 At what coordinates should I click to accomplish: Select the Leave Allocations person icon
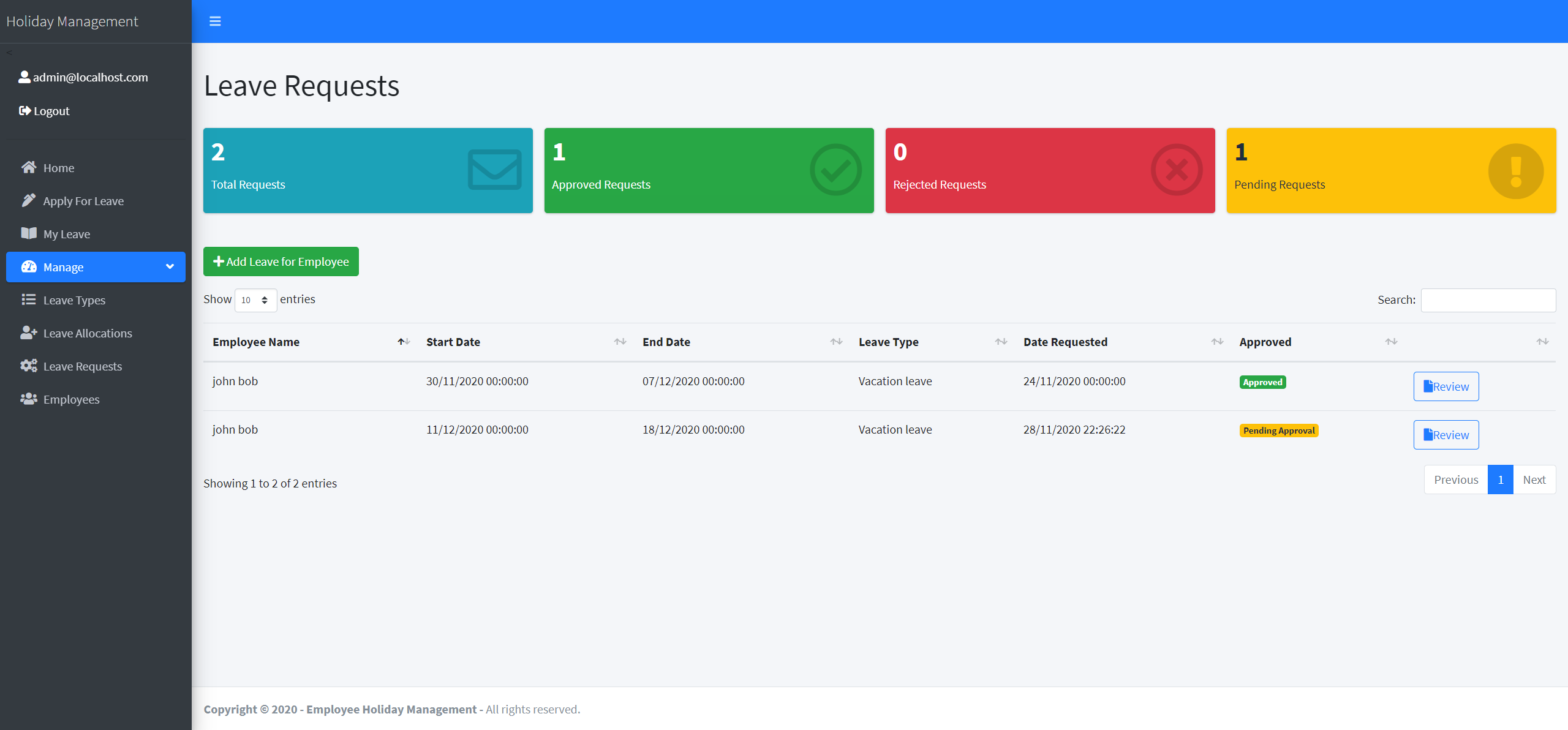pos(29,333)
